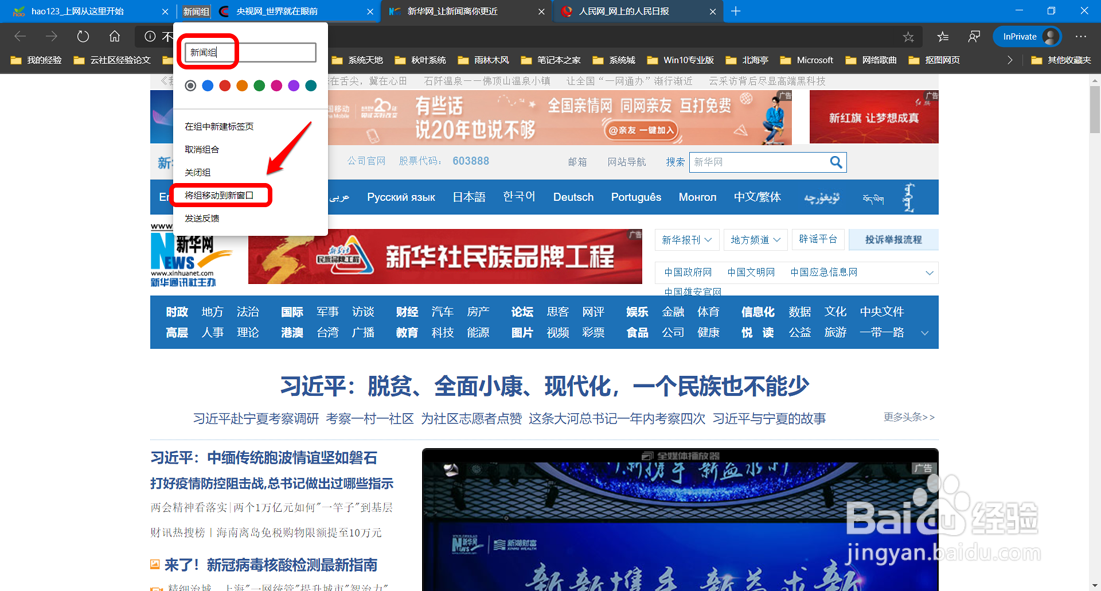Switch site language to Deutsch
The height and width of the screenshot is (591, 1101).
573,197
